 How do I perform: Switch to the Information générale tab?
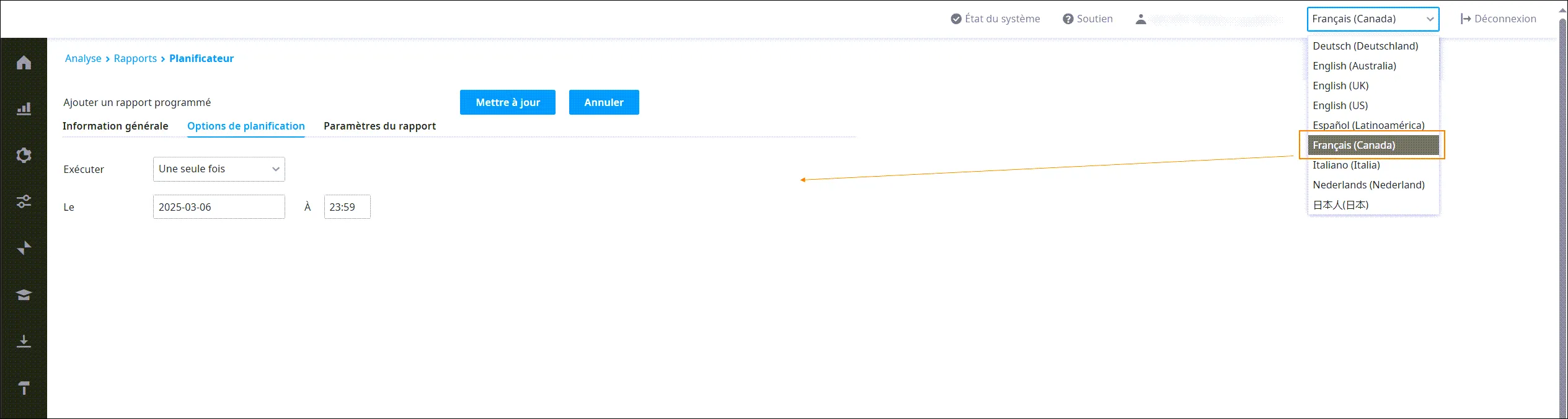tap(115, 126)
